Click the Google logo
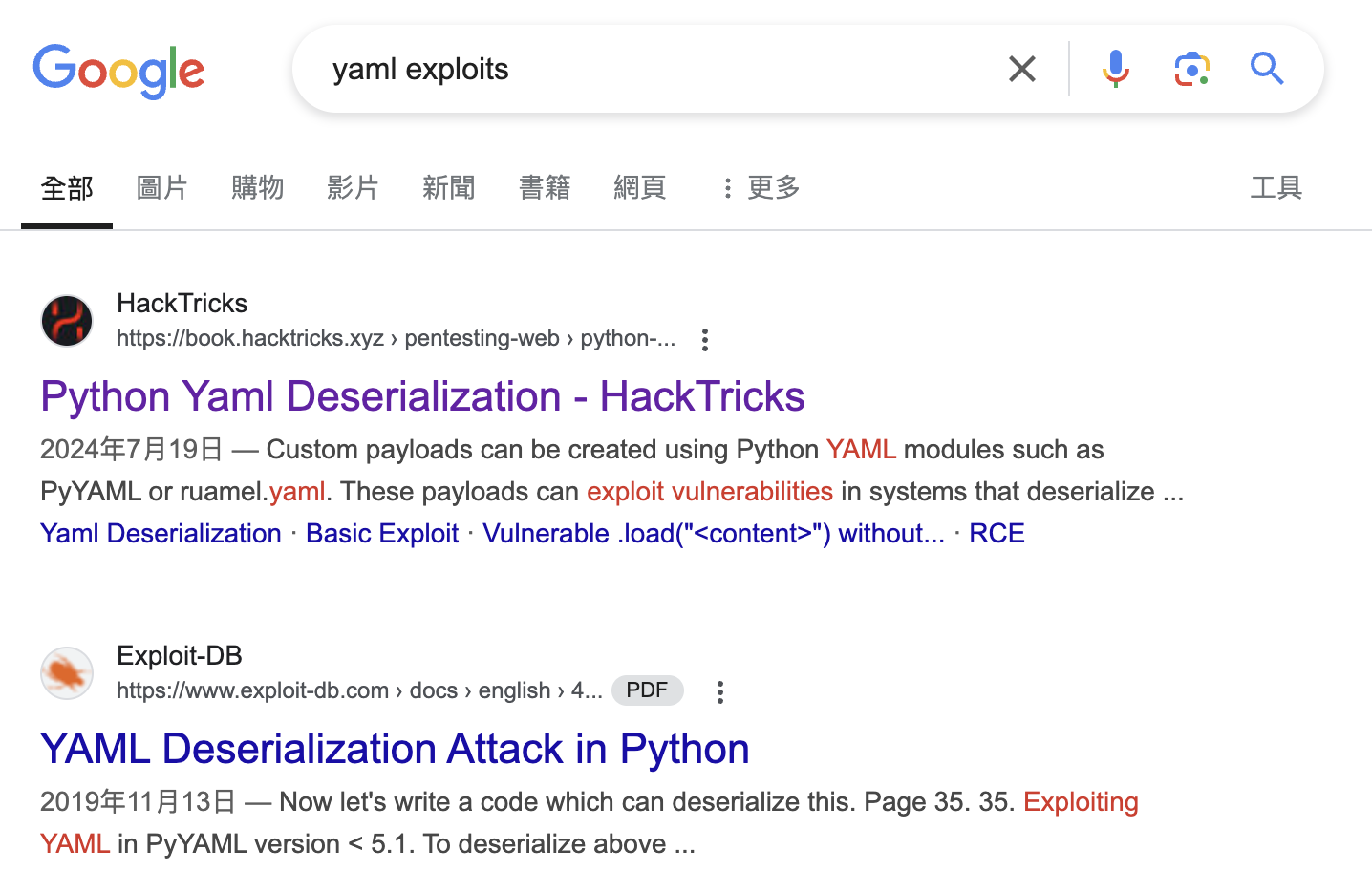This screenshot has width=1372, height=892. coord(118,71)
